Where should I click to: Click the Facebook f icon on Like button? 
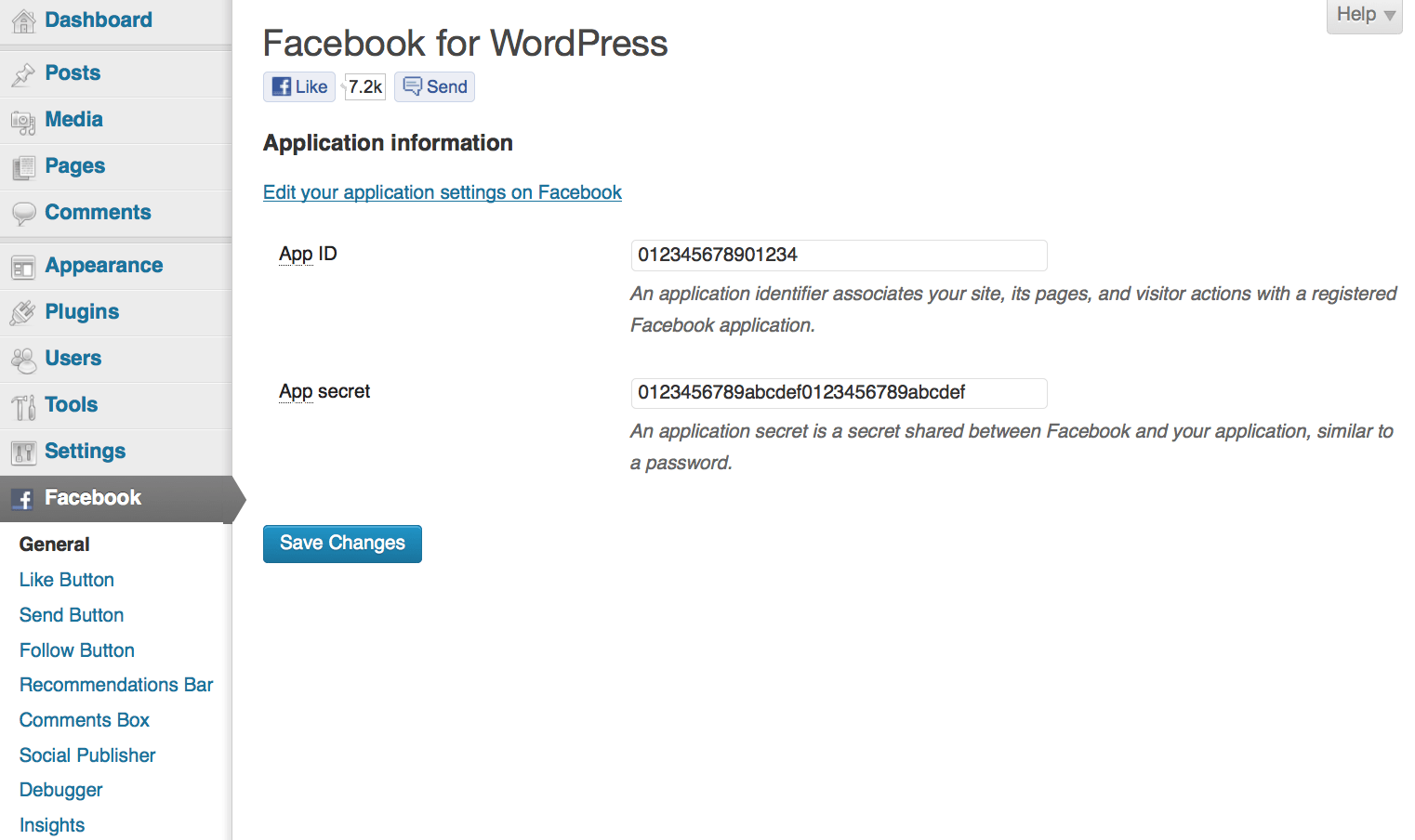[x=282, y=86]
